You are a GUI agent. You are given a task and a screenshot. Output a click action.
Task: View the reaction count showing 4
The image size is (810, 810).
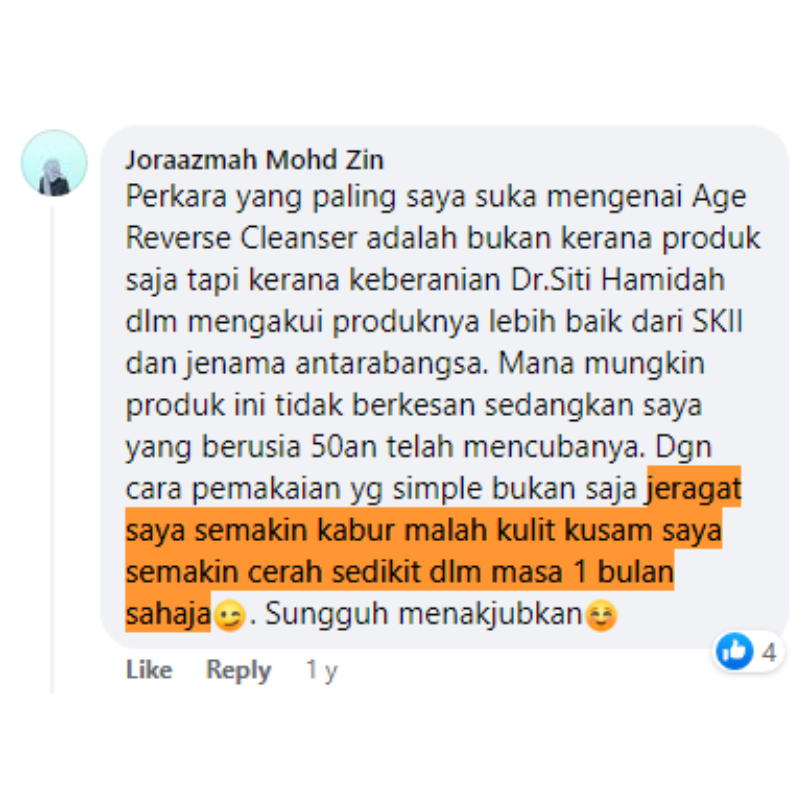pyautogui.click(x=769, y=652)
